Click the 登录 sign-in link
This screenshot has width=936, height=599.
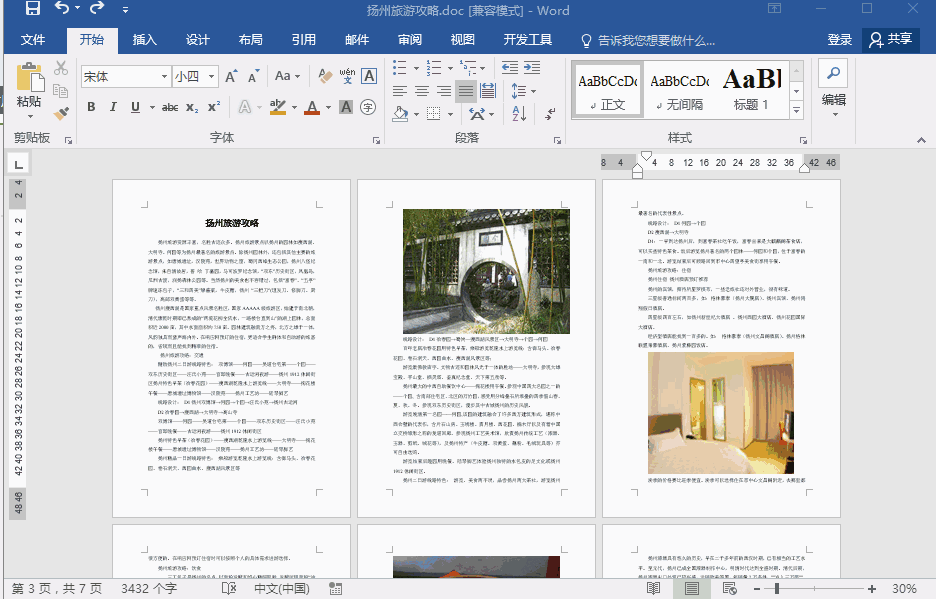click(840, 40)
